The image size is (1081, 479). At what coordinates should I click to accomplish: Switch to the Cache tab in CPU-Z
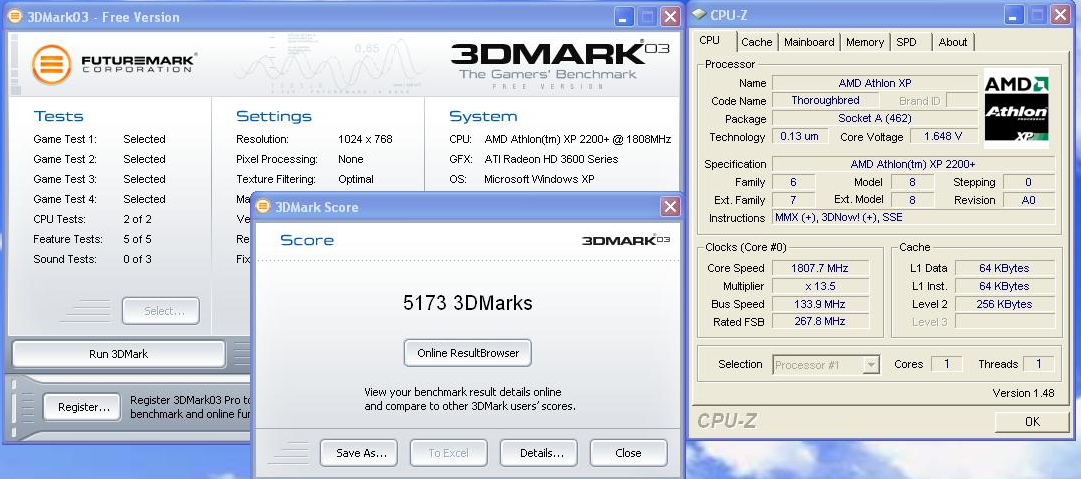pyautogui.click(x=756, y=42)
